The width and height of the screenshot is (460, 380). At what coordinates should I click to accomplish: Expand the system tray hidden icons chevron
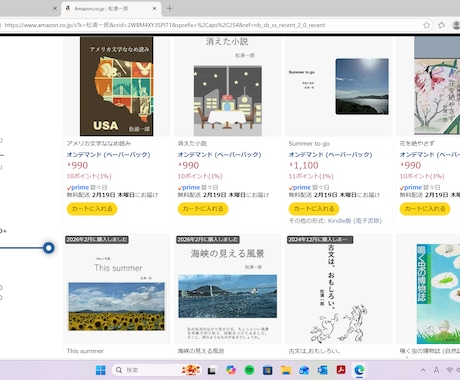(423, 370)
